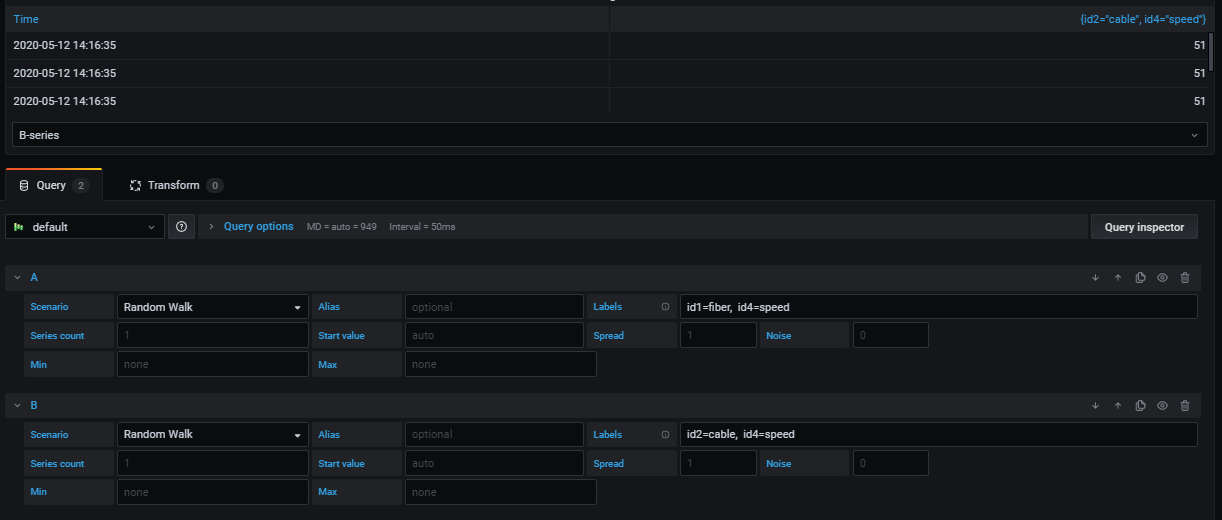The image size is (1222, 520).
Task: Open Scenario dropdown in query A
Action: click(212, 307)
